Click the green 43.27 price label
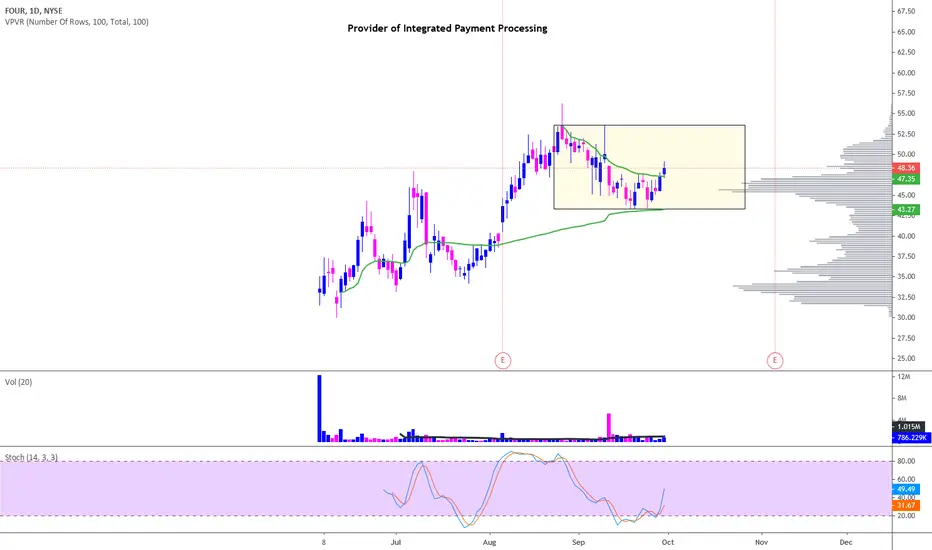The image size is (932, 550). (906, 209)
